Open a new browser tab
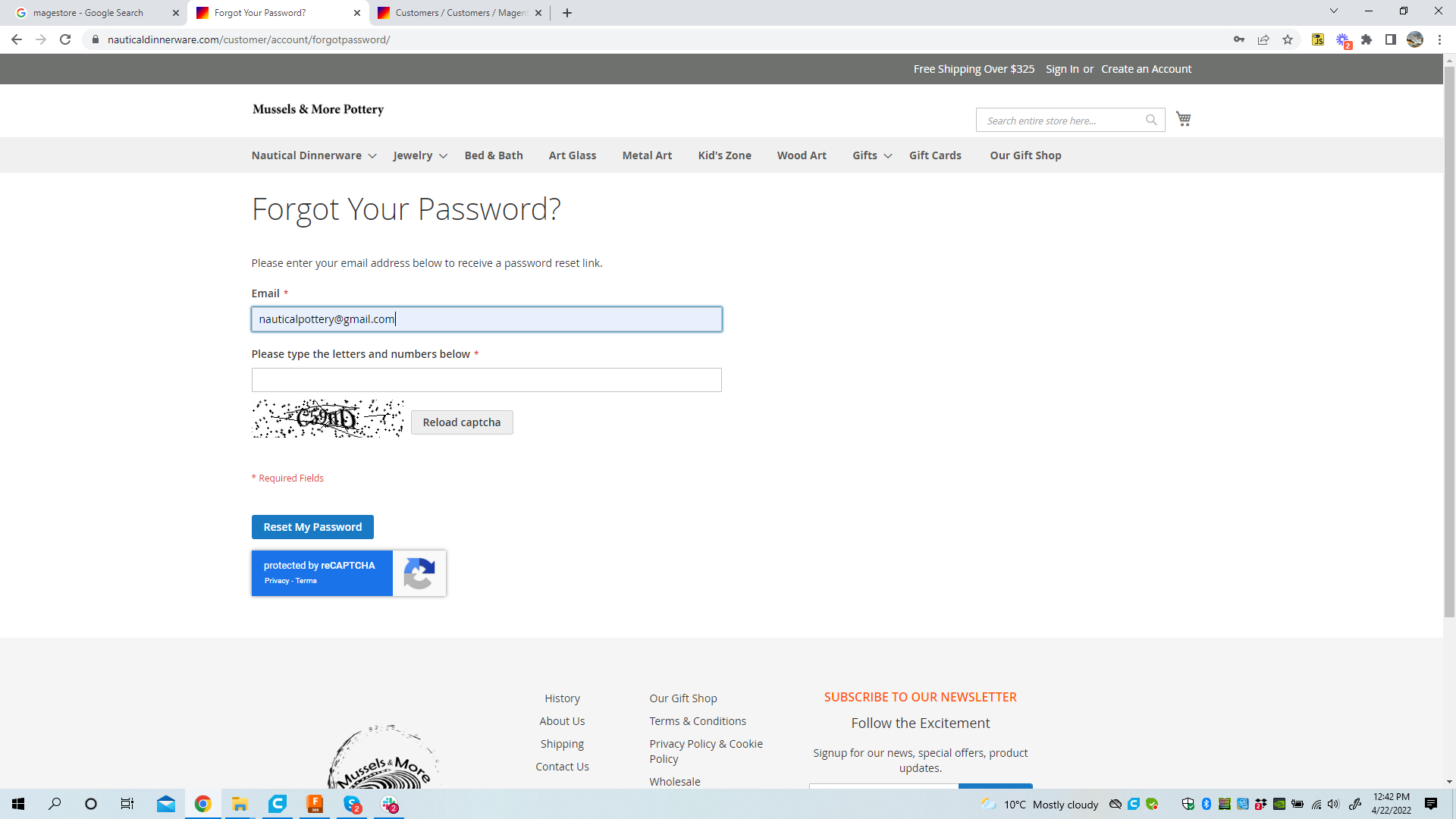 (567, 13)
